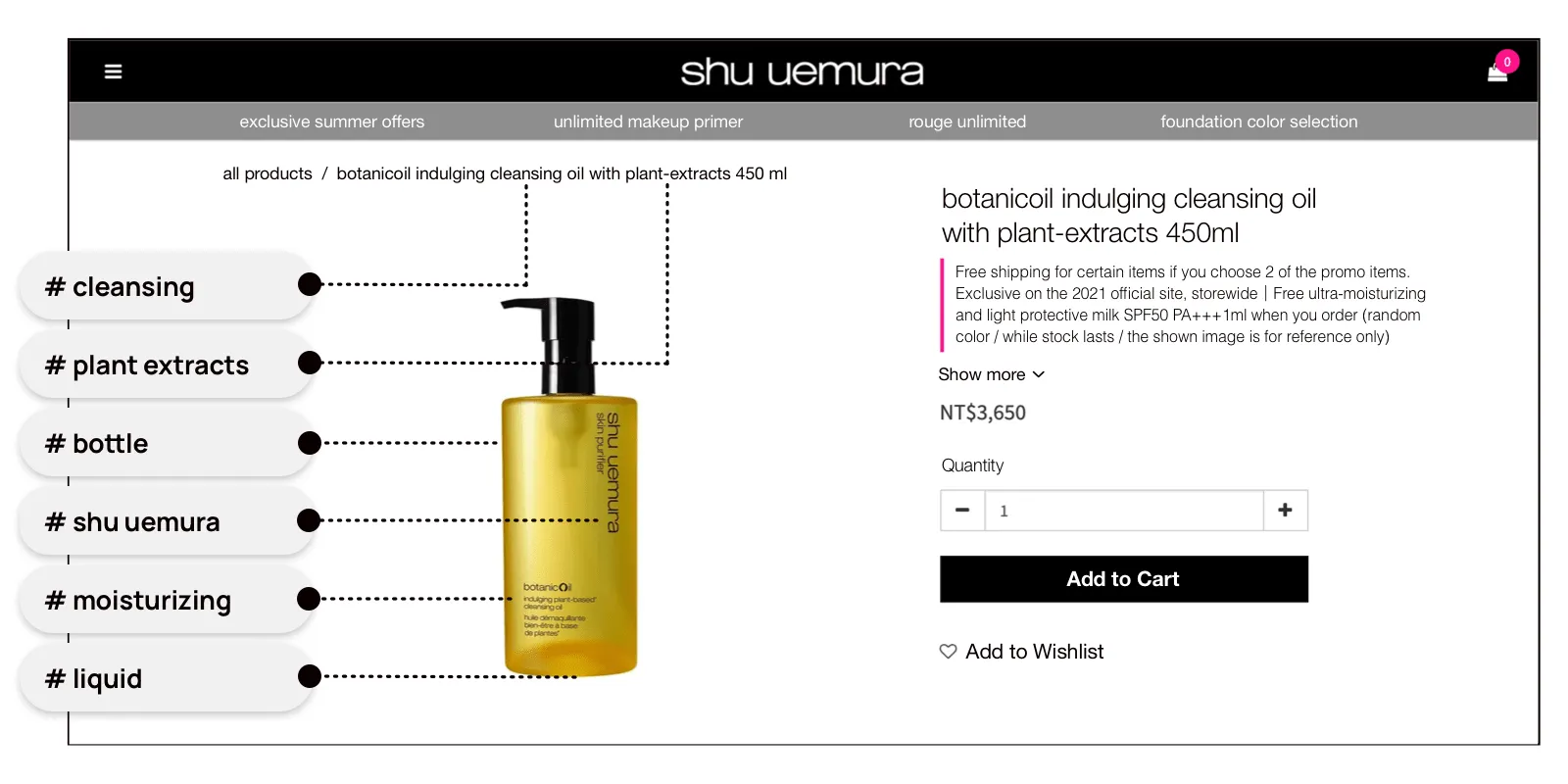This screenshot has height=784, width=1568.
Task: Open the shopping cart icon
Action: pyautogui.click(x=1496, y=73)
